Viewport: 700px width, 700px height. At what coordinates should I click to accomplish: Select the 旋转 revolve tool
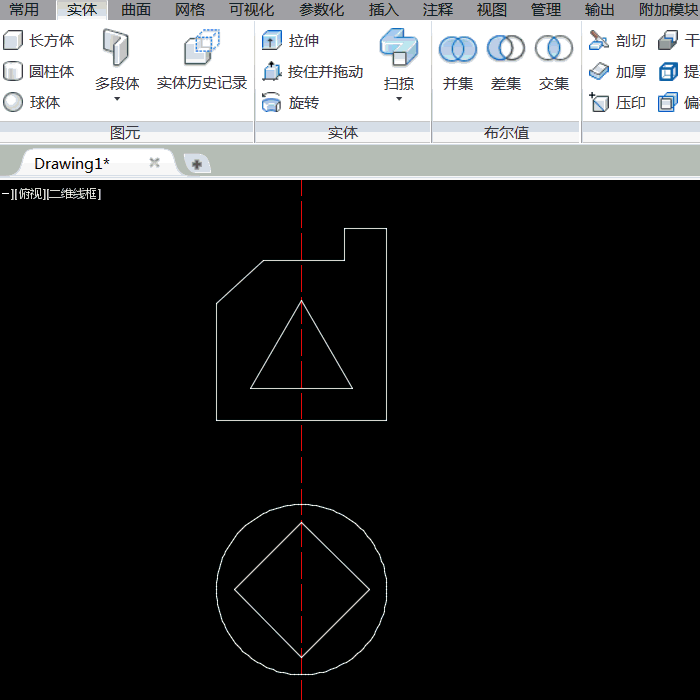pyautogui.click(x=290, y=102)
